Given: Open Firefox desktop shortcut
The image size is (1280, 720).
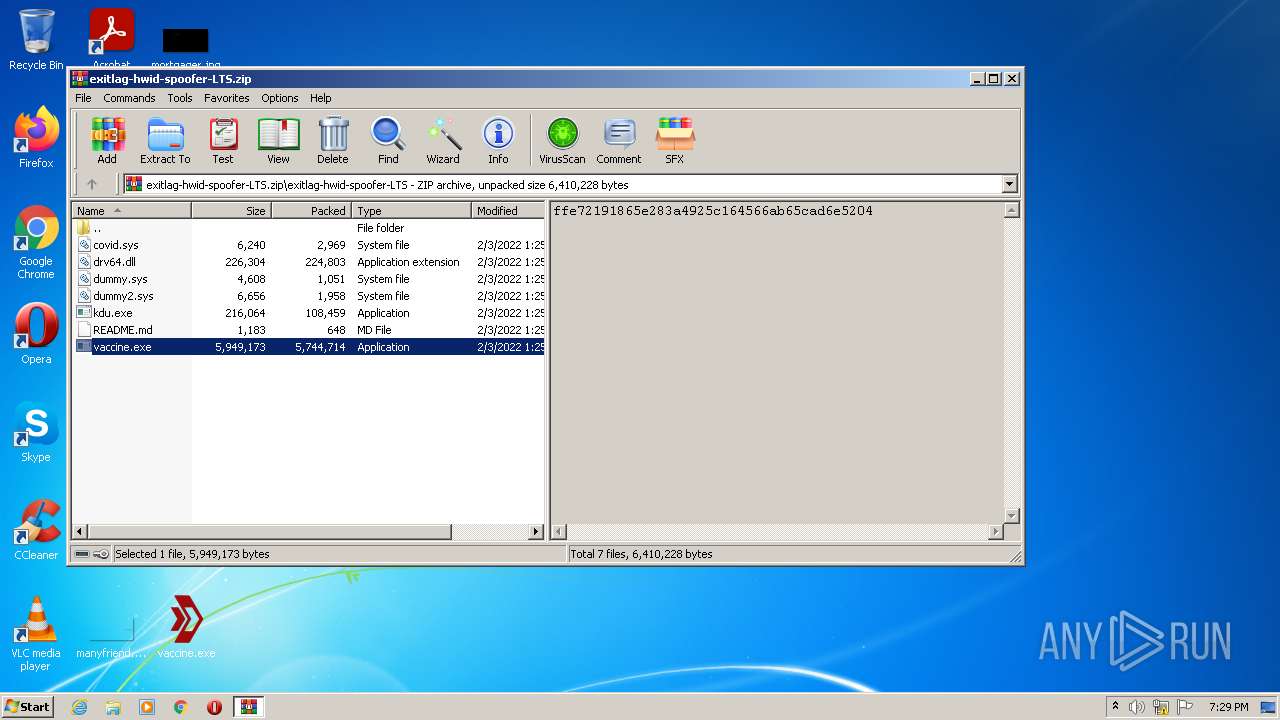Looking at the screenshot, I should (x=36, y=138).
